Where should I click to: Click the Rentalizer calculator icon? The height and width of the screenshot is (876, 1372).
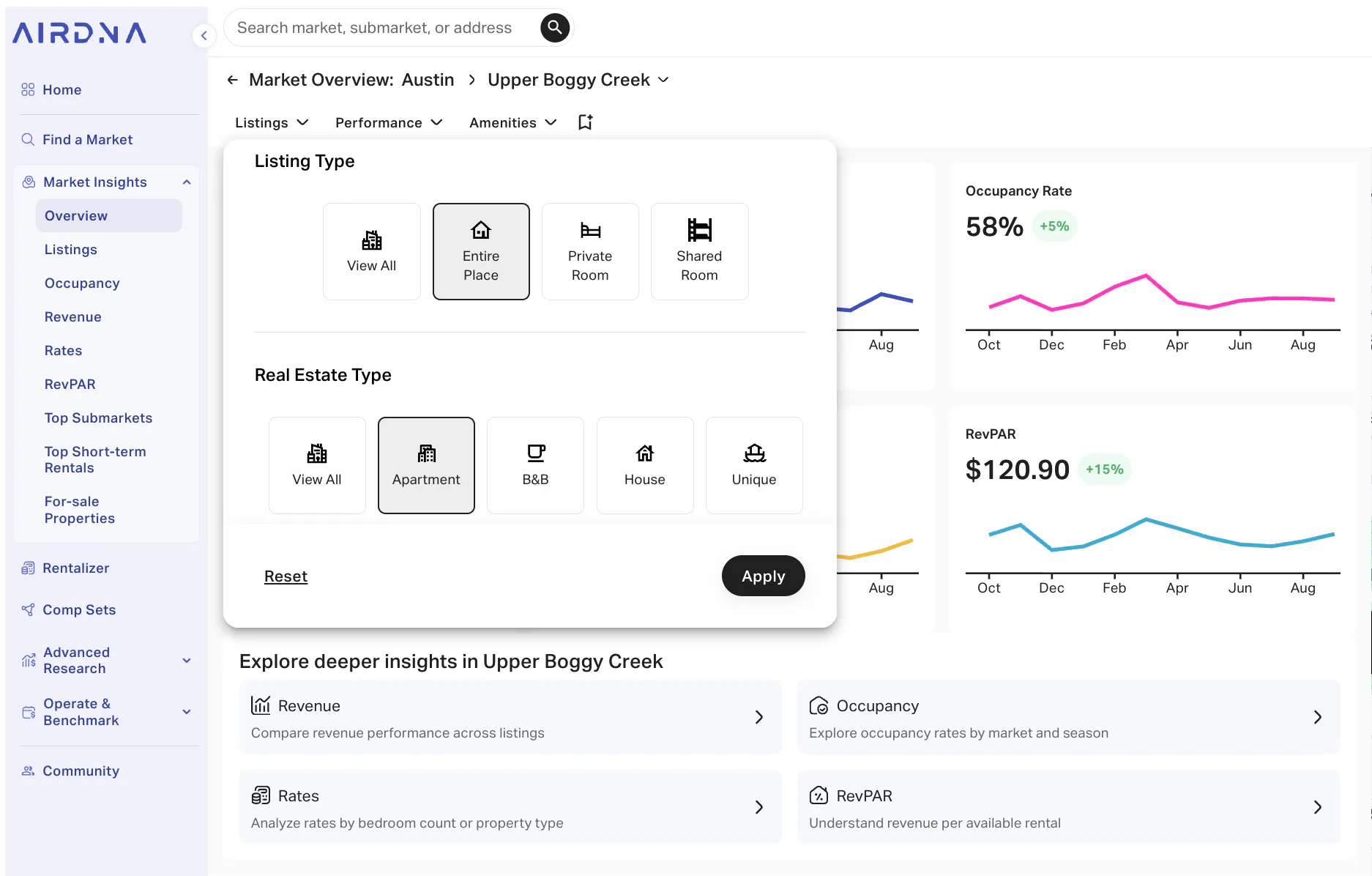click(x=28, y=568)
